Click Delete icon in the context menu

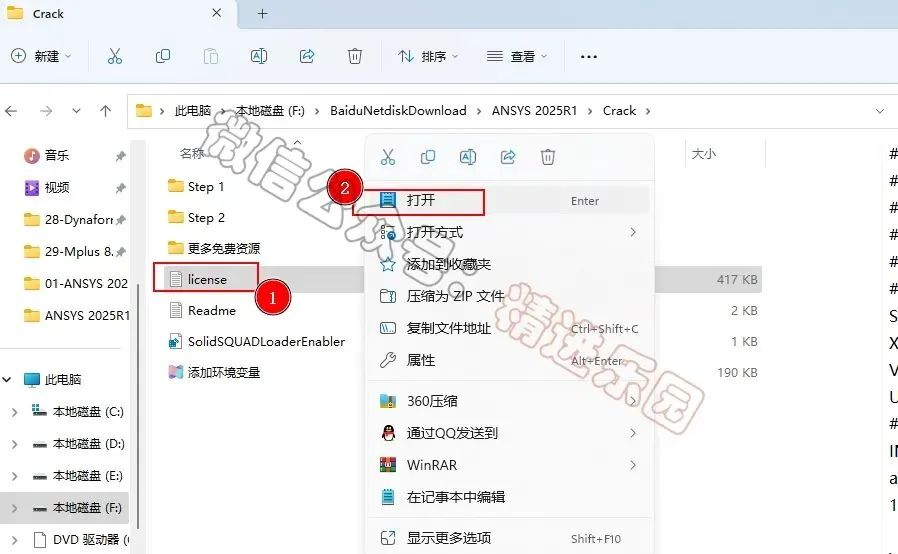tap(548, 157)
